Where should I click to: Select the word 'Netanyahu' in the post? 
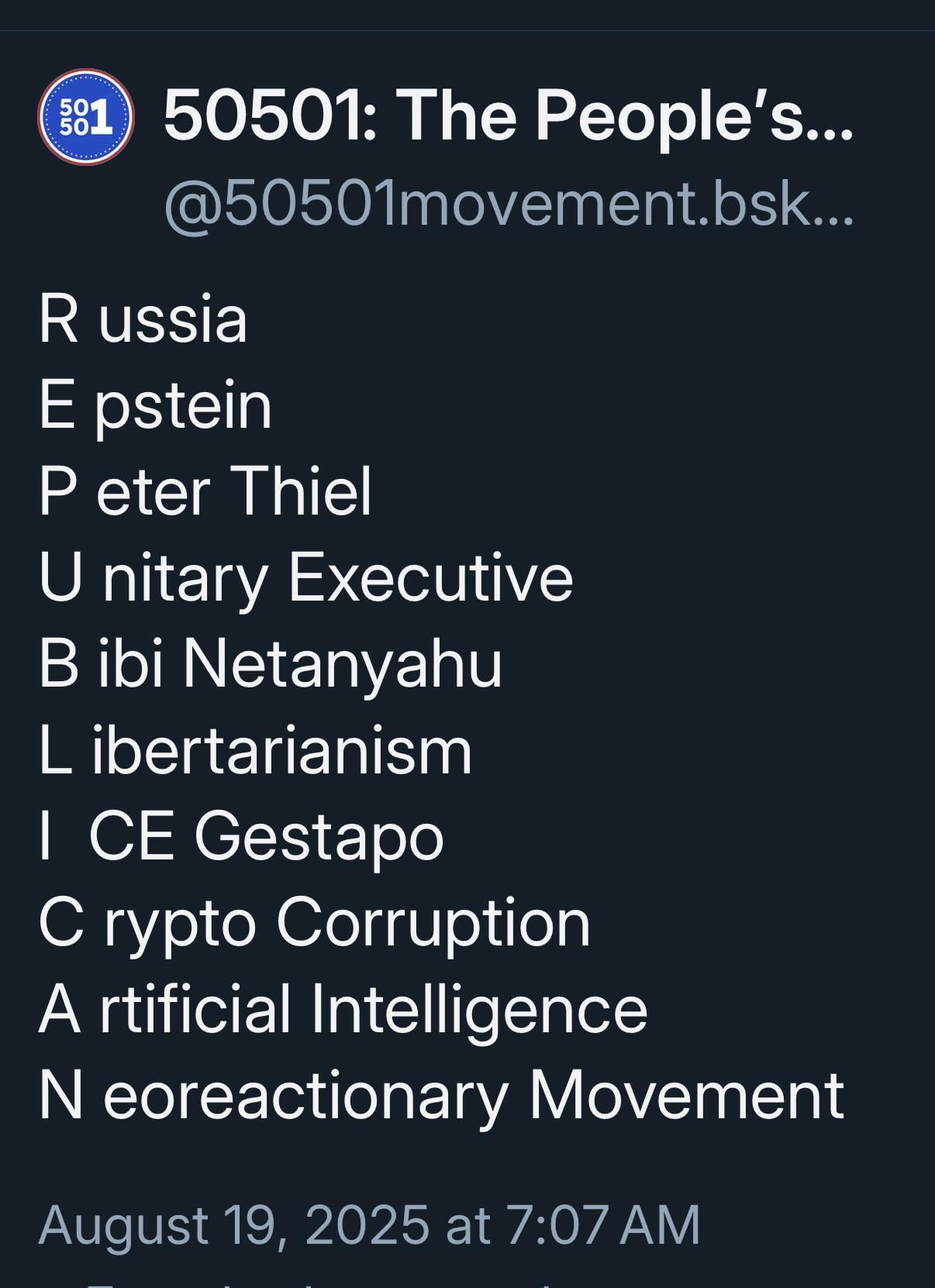[x=343, y=664]
